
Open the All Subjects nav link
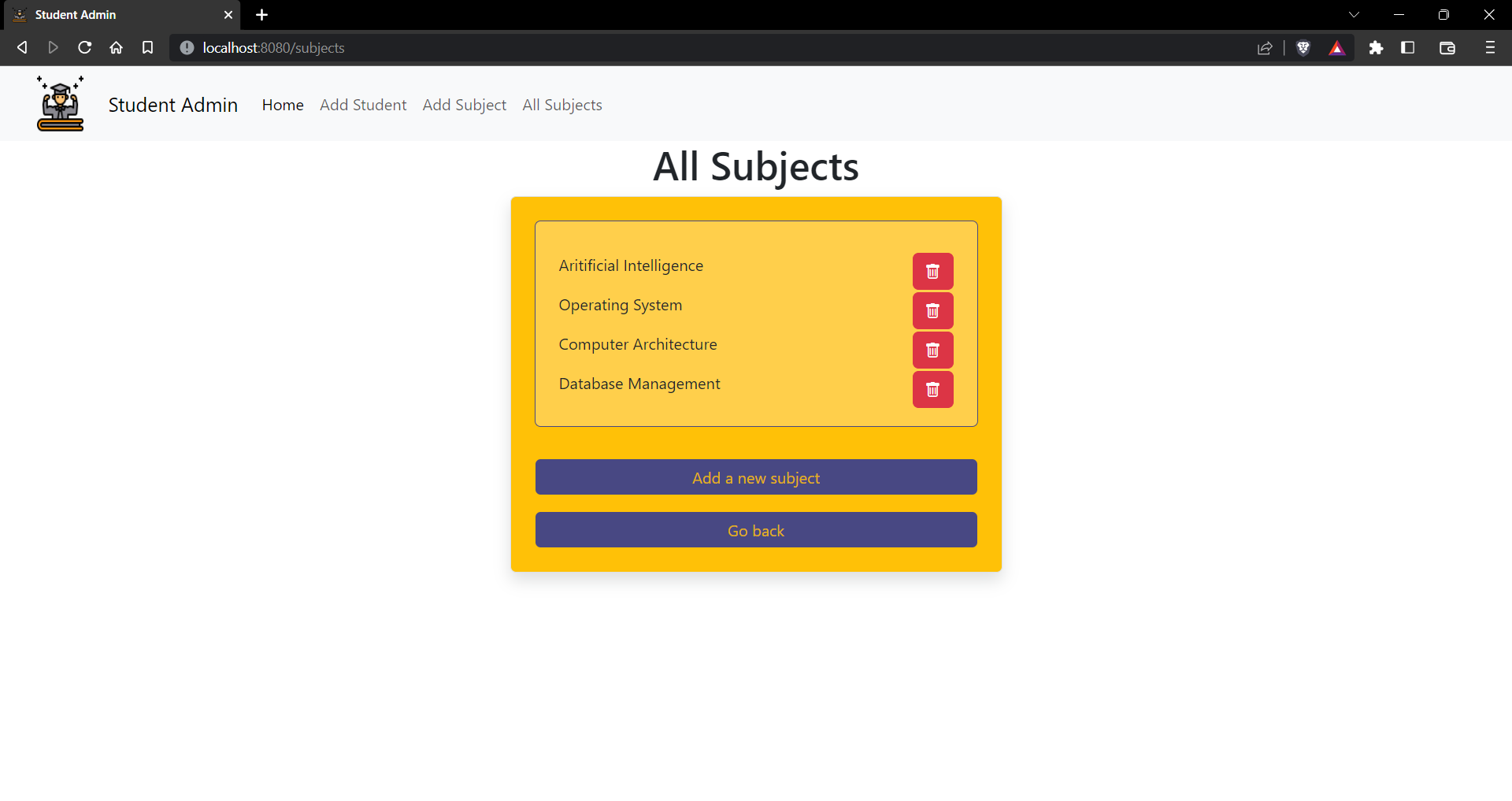pyautogui.click(x=562, y=105)
